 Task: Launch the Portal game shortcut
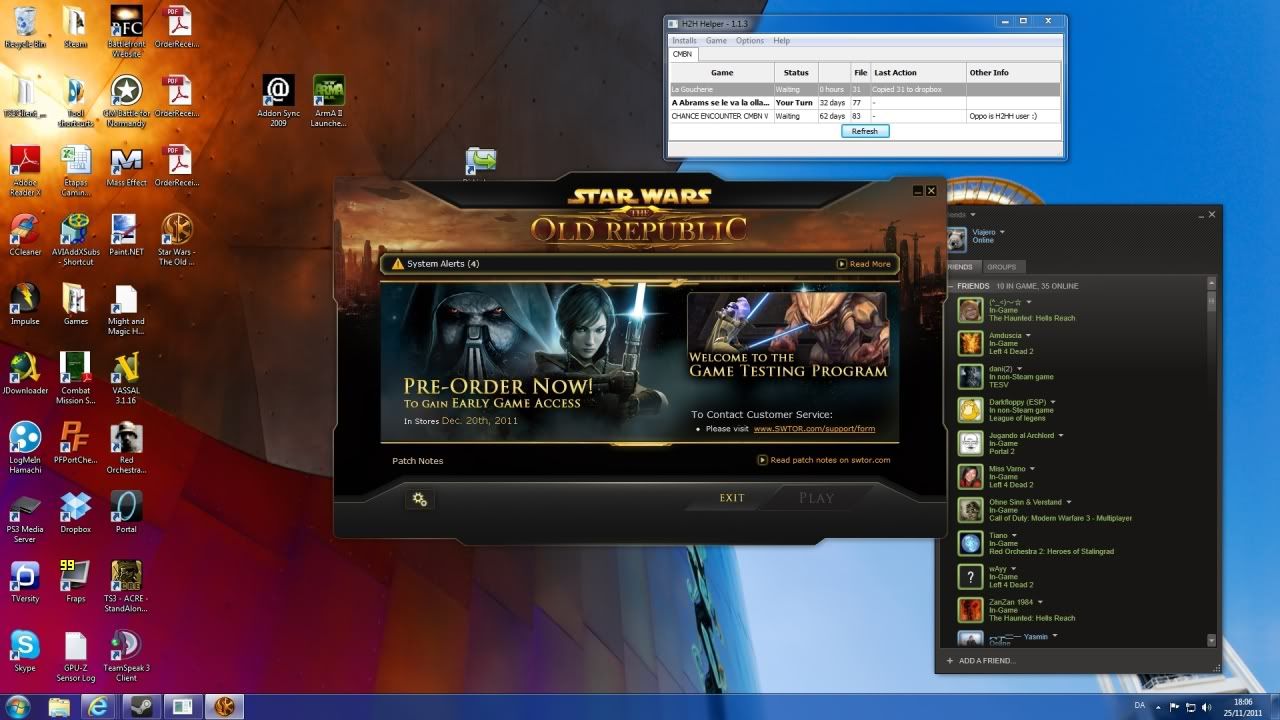click(126, 512)
